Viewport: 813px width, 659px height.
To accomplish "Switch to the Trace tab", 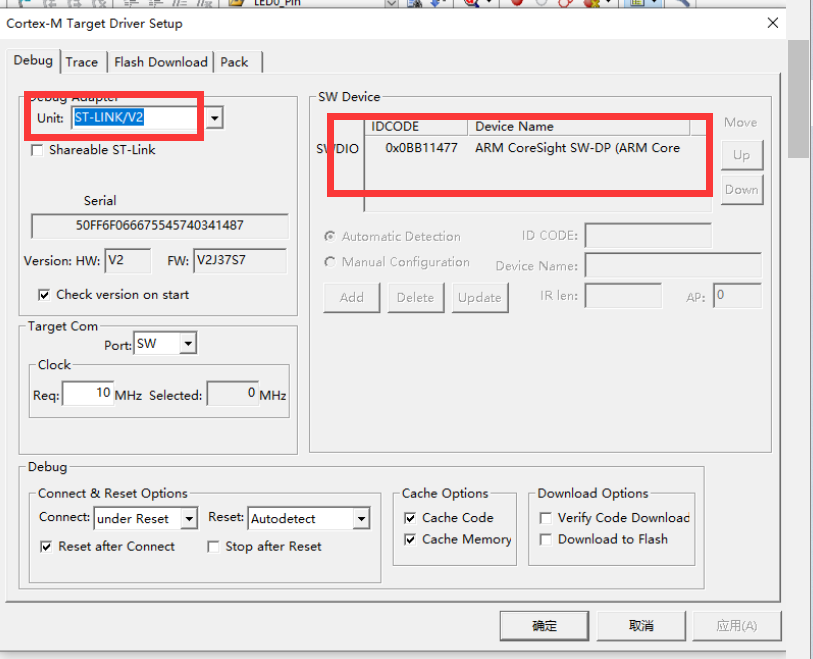I will pos(82,62).
